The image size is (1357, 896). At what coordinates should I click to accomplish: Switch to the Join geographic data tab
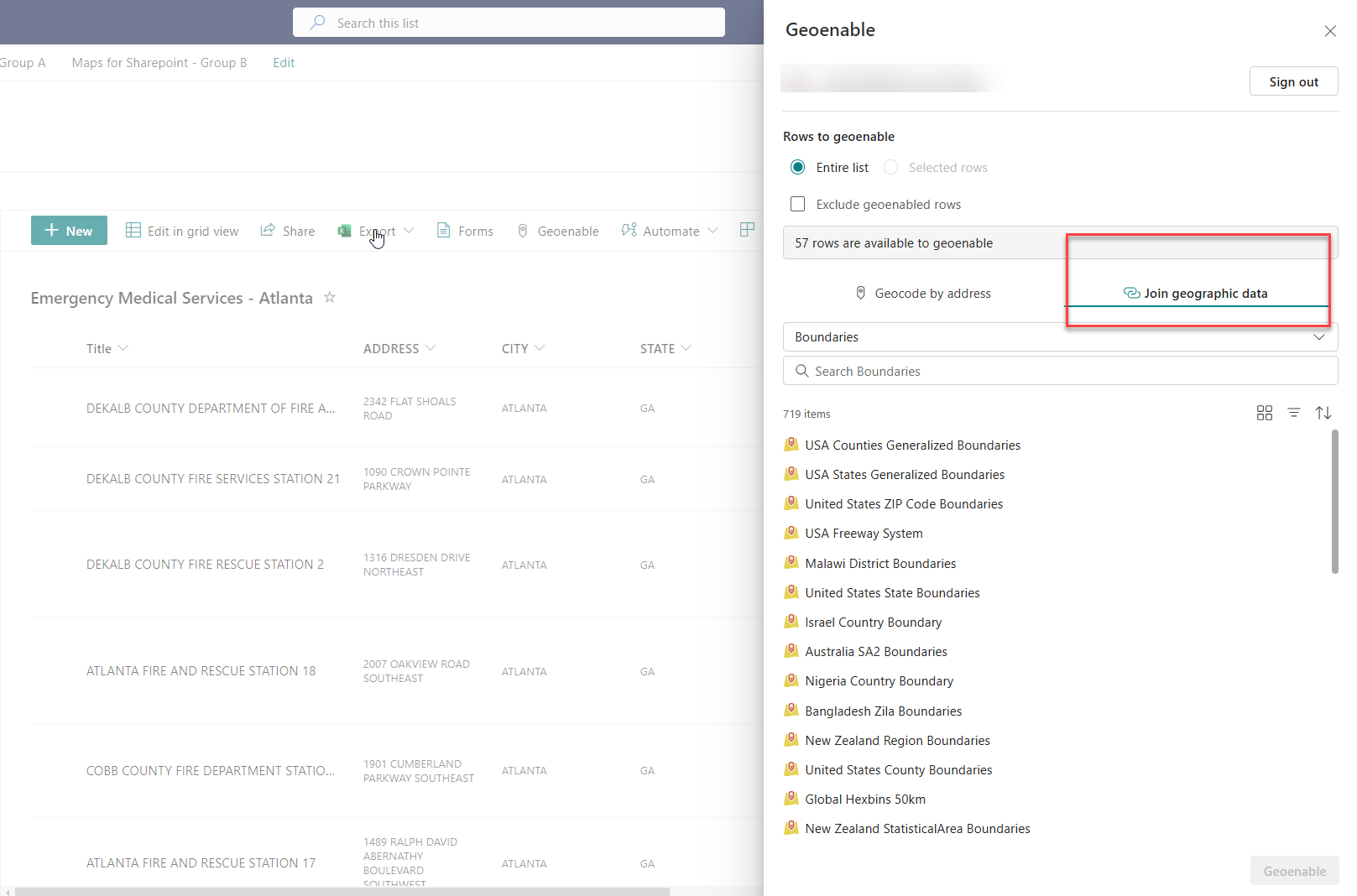[x=1197, y=293]
